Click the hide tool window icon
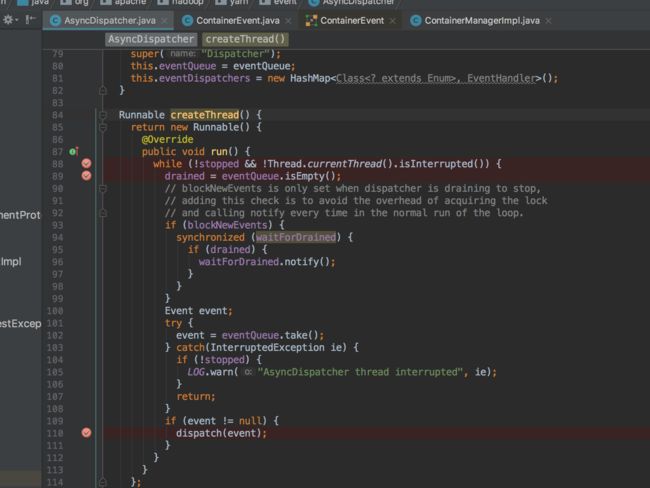 point(30,19)
